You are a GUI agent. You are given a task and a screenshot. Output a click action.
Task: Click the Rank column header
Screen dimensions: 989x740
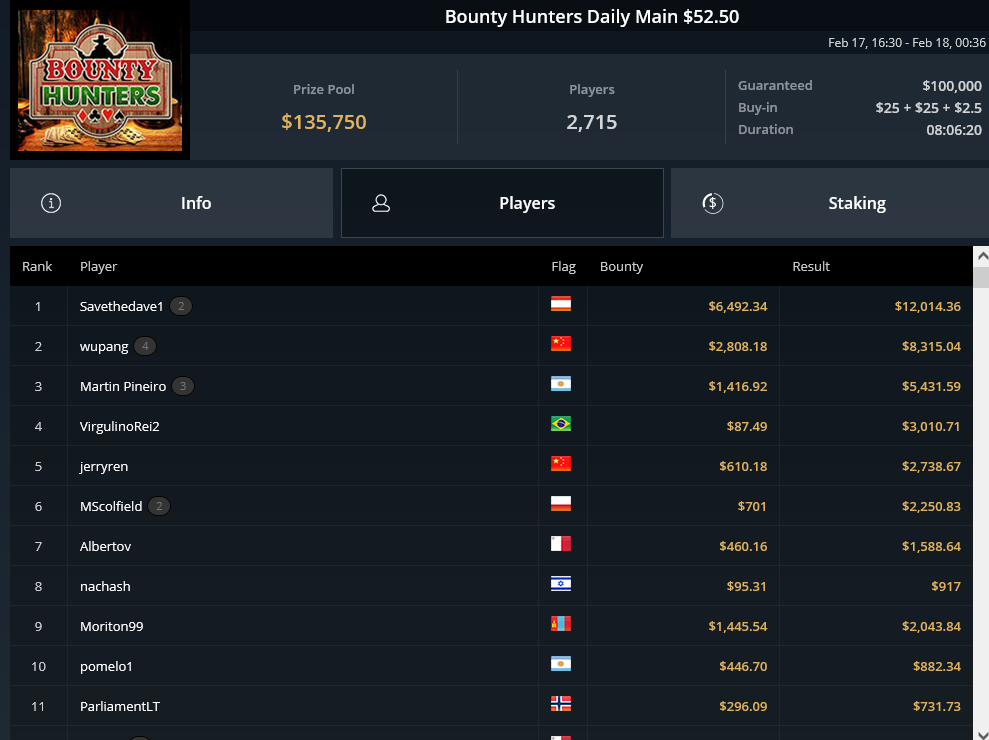click(37, 266)
